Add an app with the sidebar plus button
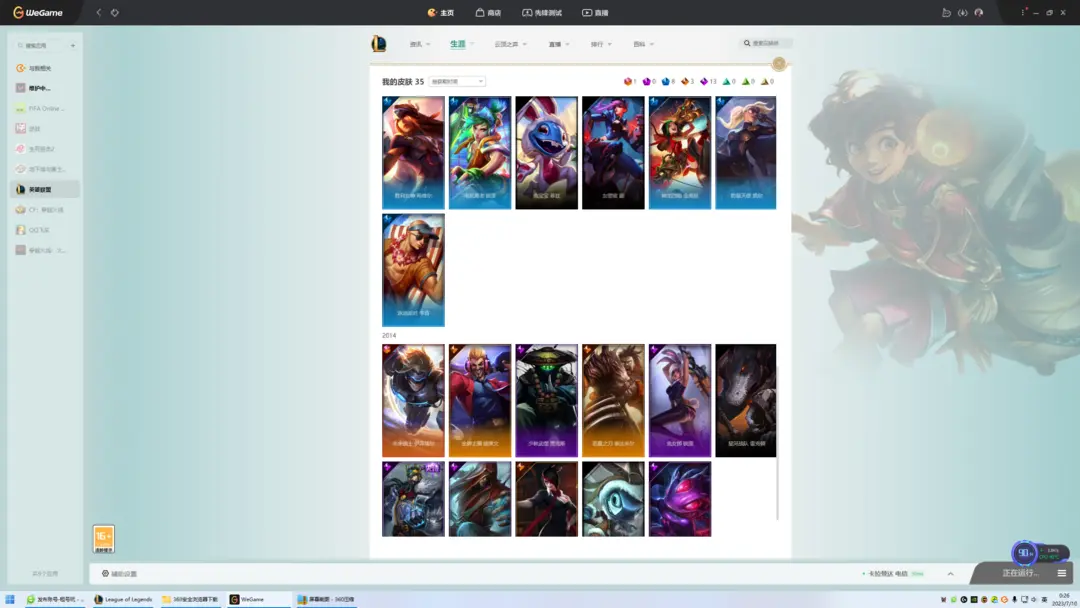This screenshot has height=608, width=1080. (73, 45)
